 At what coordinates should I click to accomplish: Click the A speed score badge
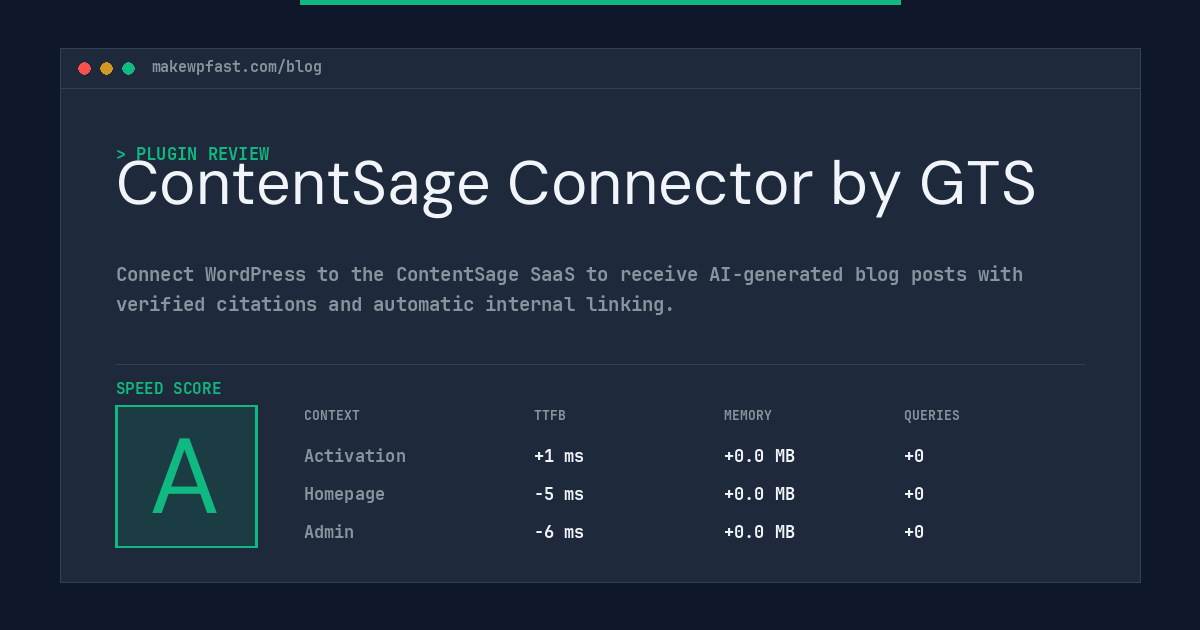click(x=186, y=476)
